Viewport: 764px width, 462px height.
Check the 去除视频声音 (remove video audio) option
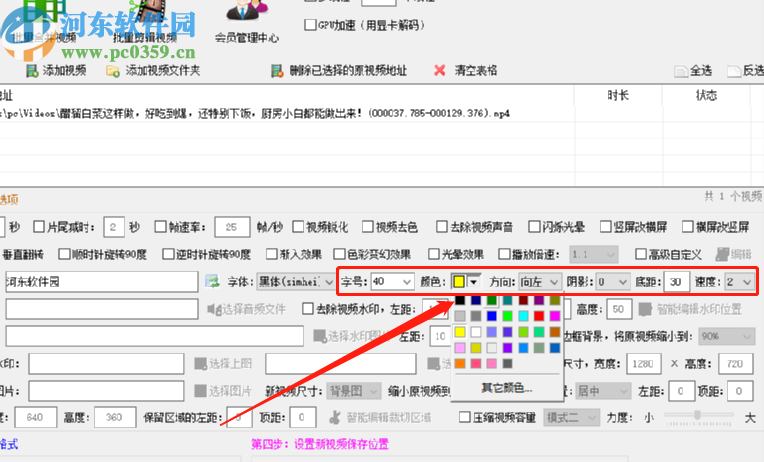[442, 227]
